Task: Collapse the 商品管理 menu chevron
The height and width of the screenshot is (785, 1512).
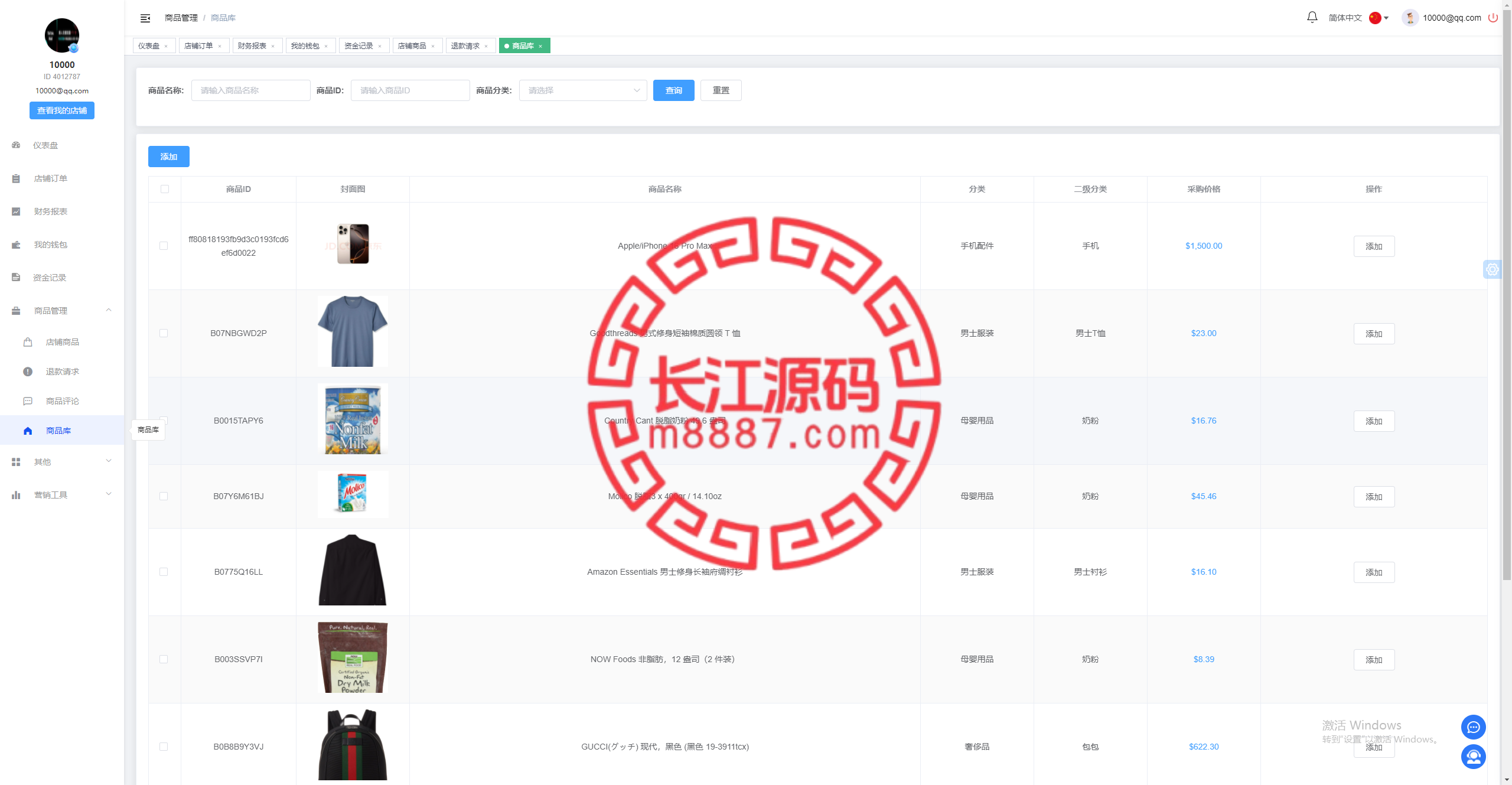Action: point(109,310)
